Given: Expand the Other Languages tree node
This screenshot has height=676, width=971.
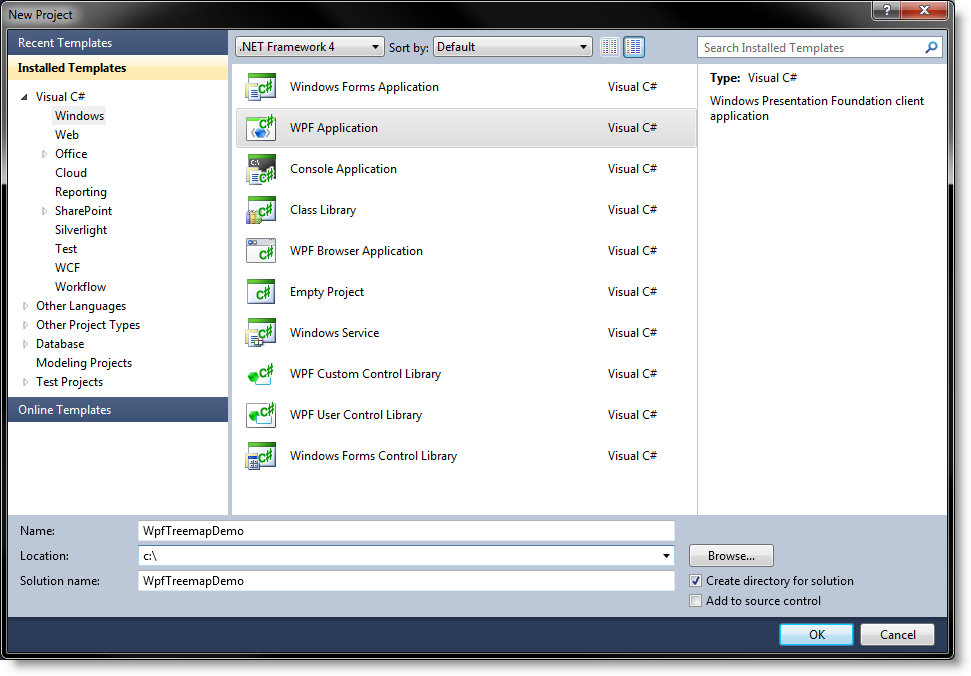Looking at the screenshot, I should point(26,306).
